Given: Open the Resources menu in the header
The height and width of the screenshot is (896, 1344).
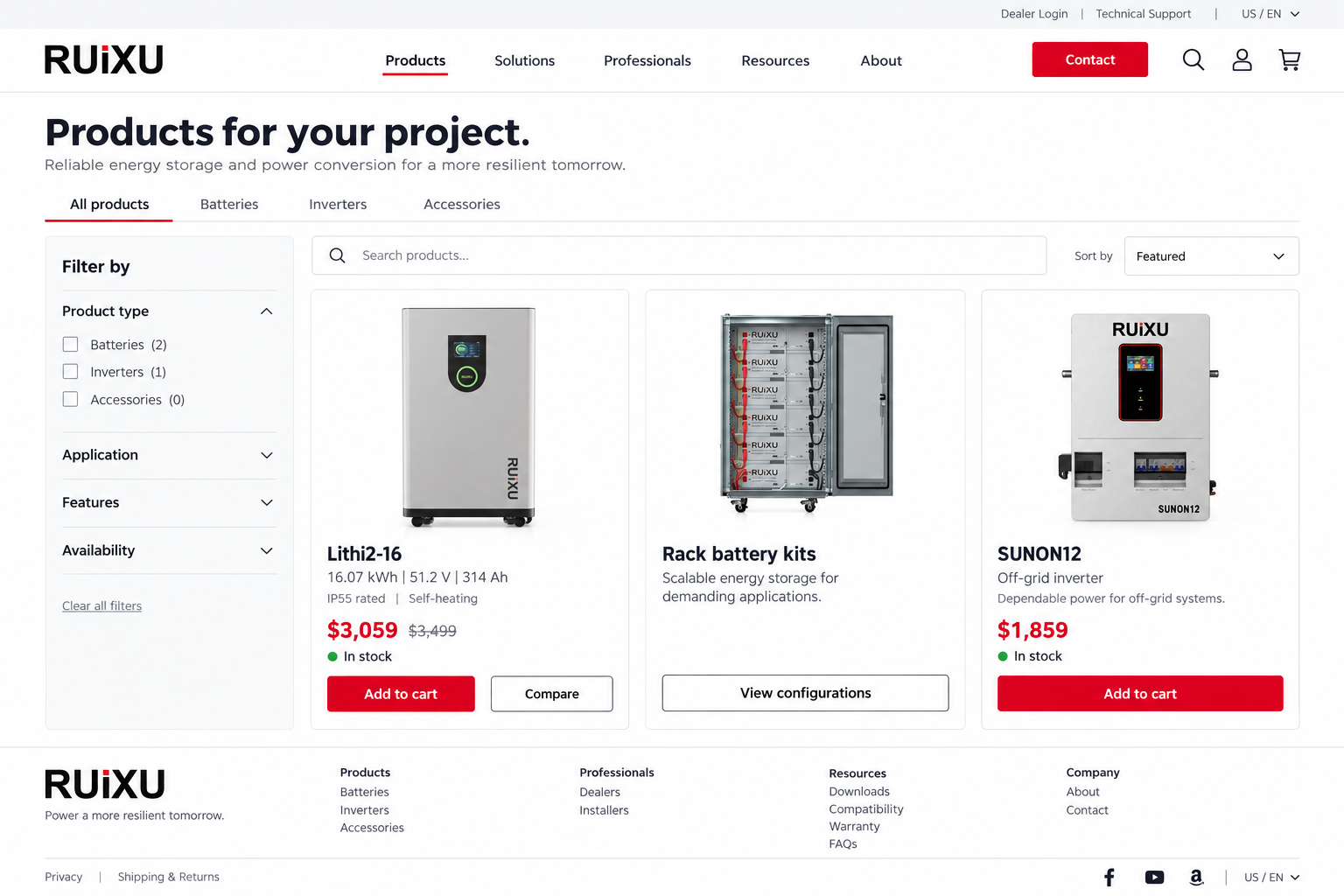Looking at the screenshot, I should point(775,60).
